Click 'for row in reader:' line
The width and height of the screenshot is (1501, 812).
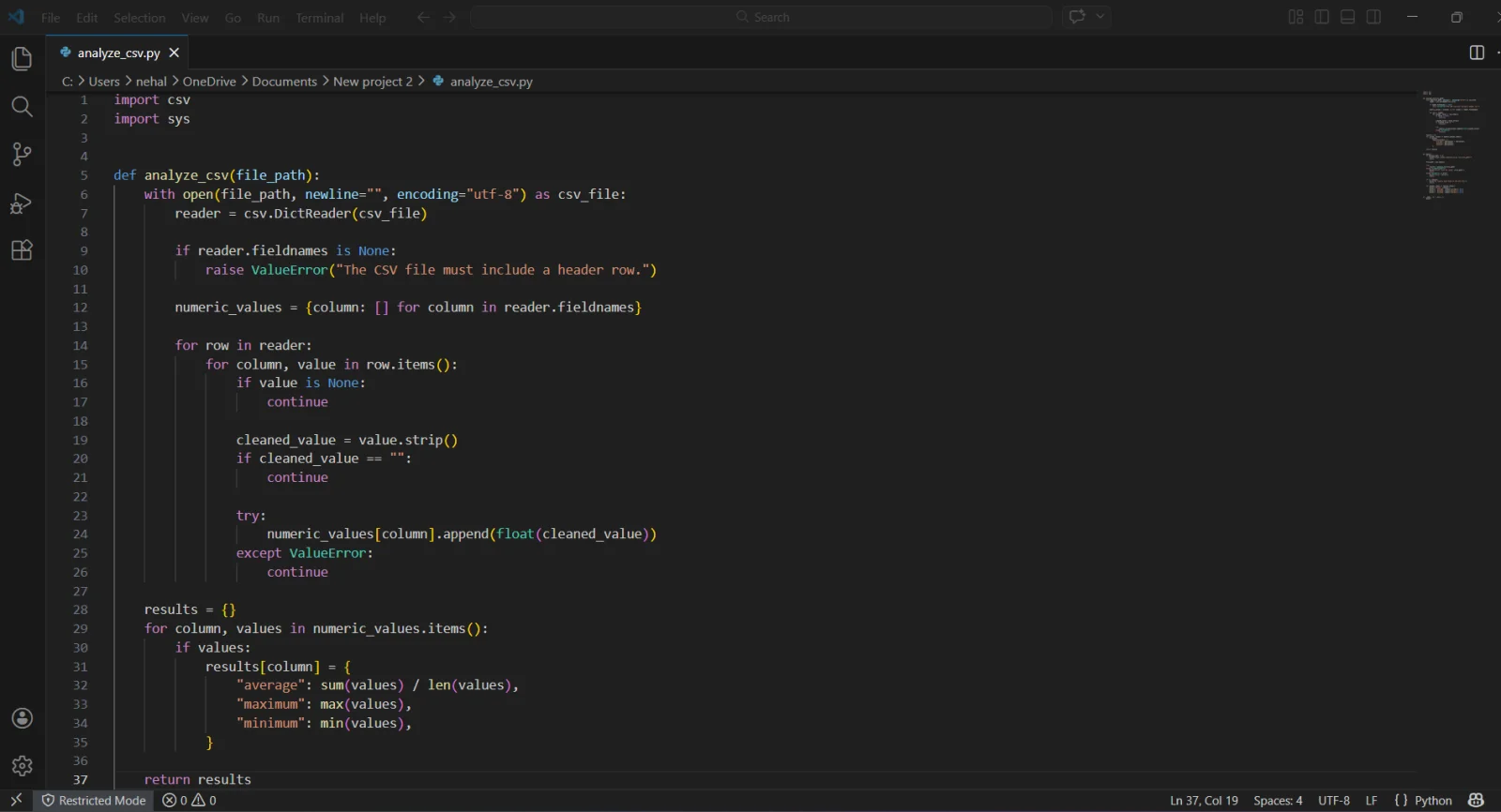click(243, 345)
